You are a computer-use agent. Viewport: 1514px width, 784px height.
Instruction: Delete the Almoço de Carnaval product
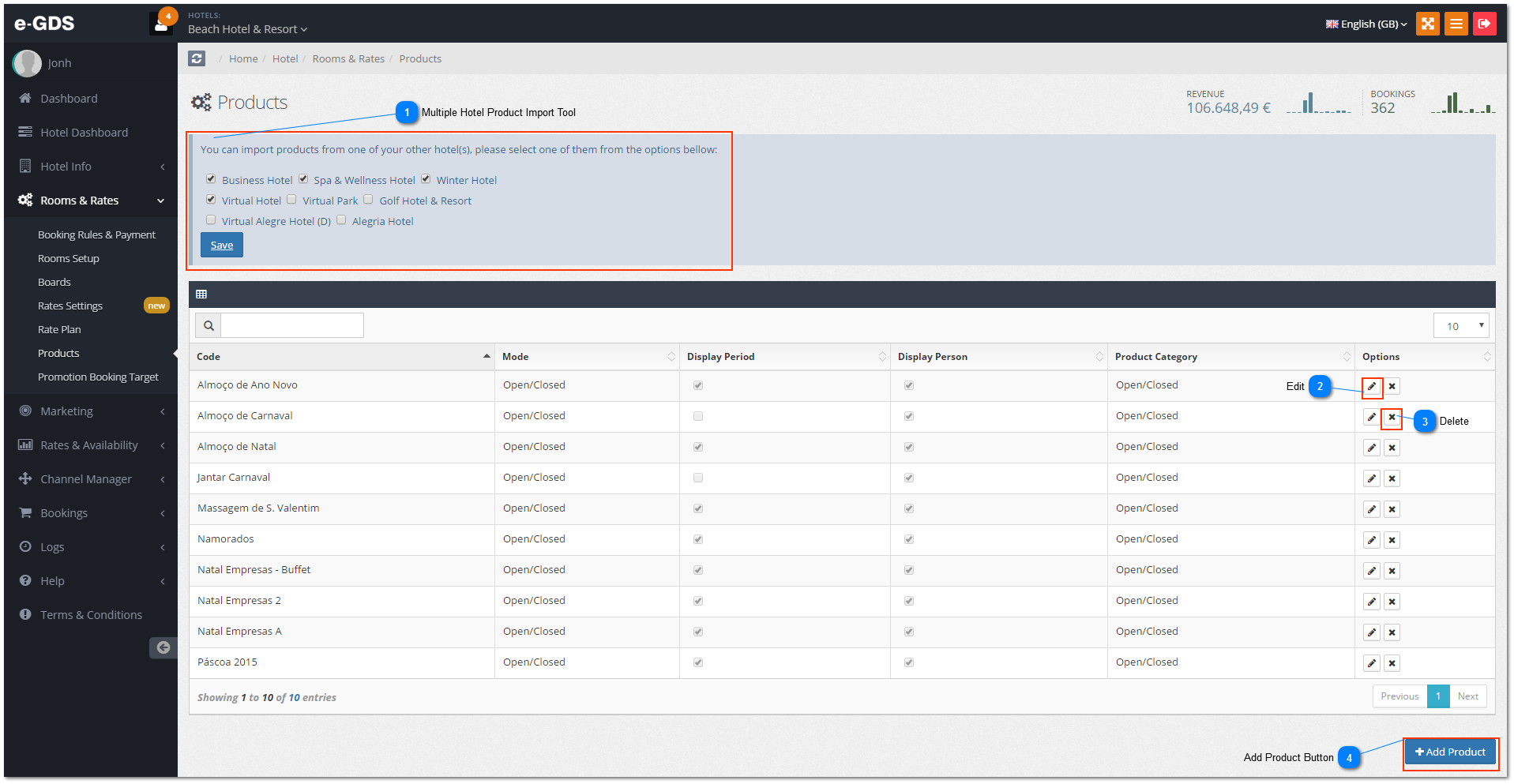1392,417
